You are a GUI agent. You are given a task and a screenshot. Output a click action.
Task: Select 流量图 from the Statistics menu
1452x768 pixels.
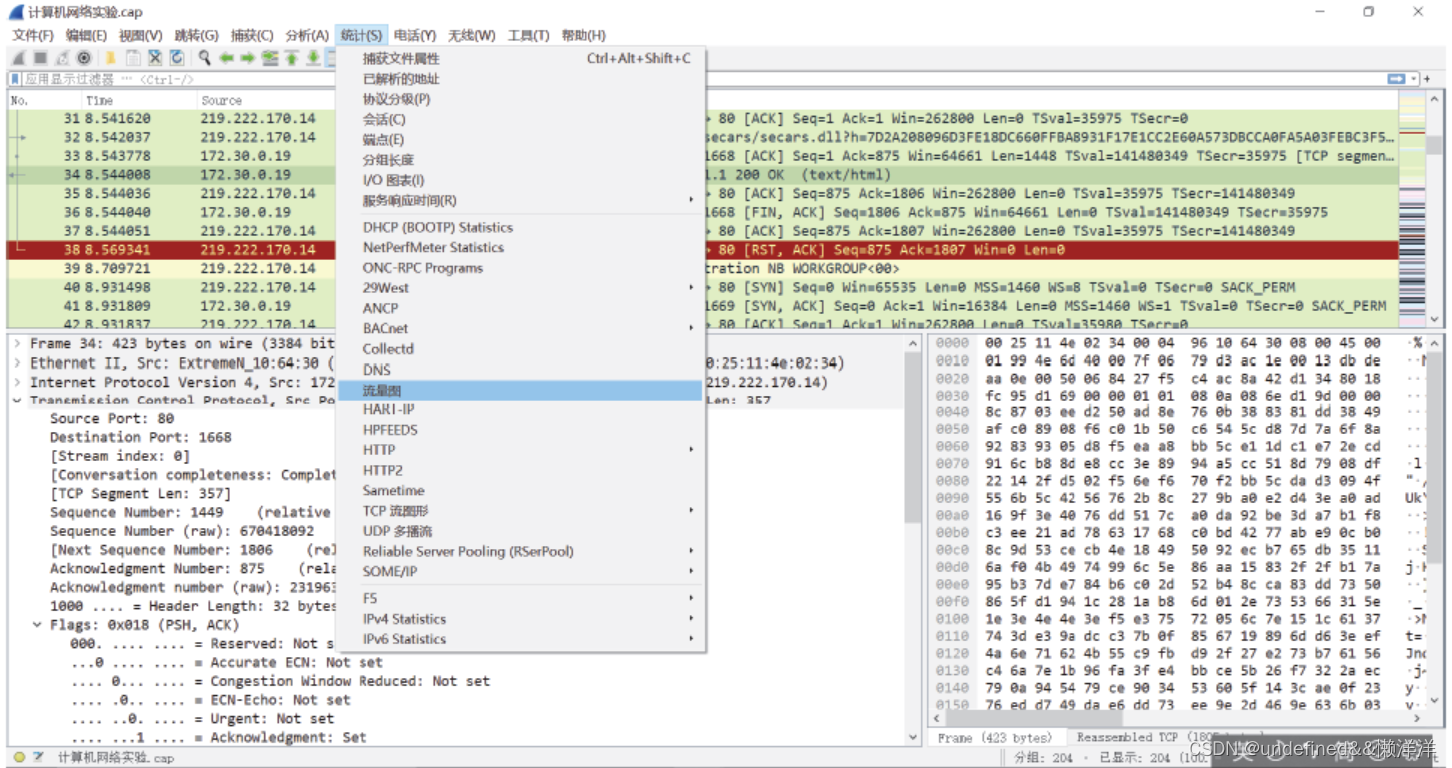[x=386, y=389]
